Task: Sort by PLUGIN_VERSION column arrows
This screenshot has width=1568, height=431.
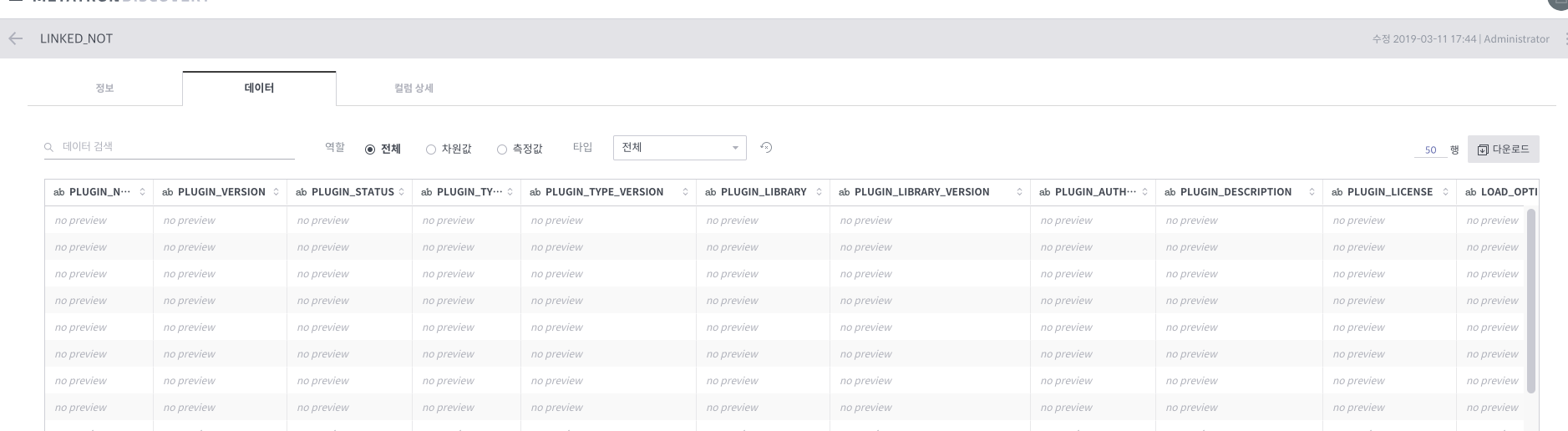Action: pos(276,192)
